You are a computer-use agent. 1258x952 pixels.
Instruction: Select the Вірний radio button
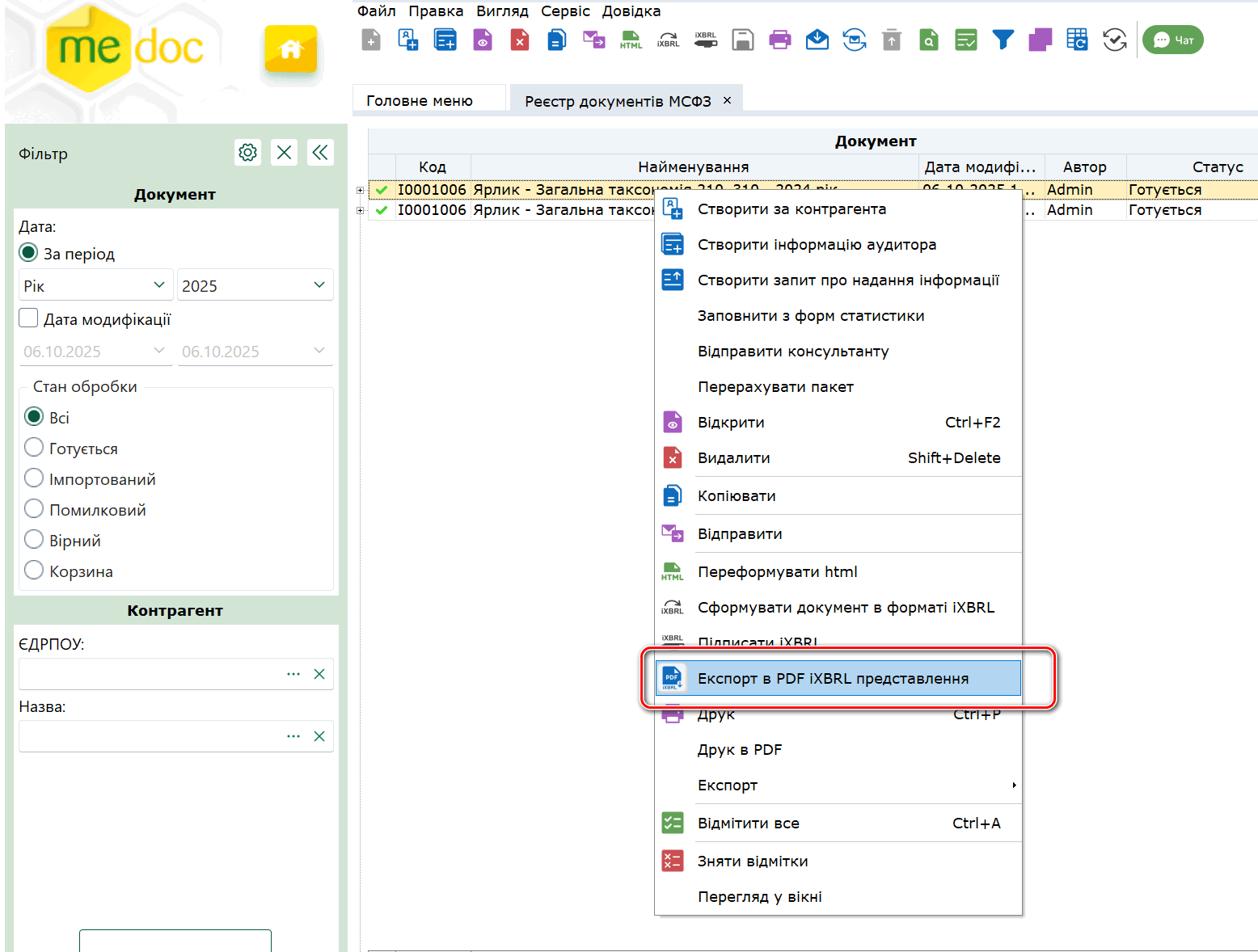pos(34,540)
